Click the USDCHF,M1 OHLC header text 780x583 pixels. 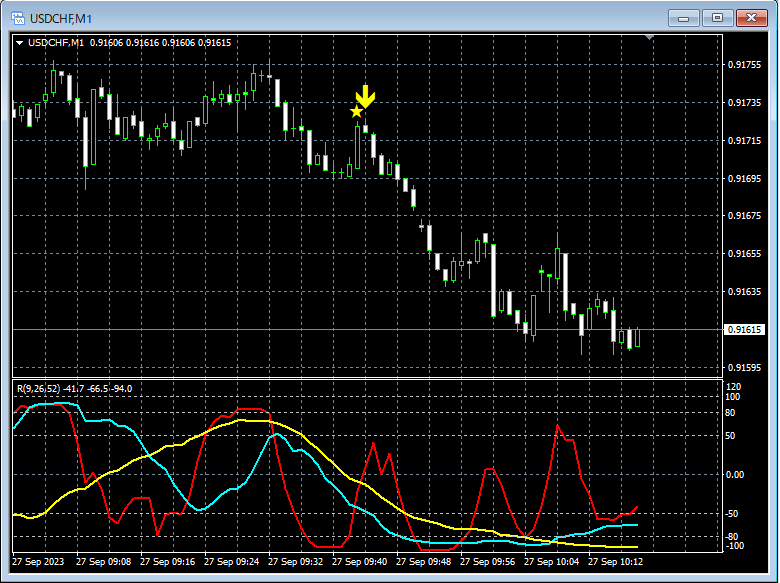pos(129,43)
